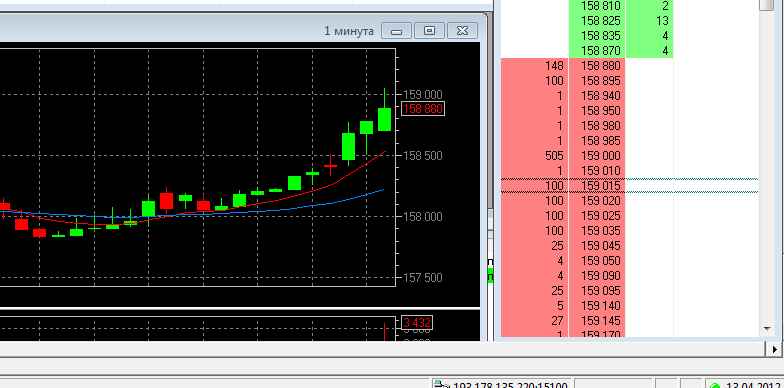Select the 158 870 green bid price row
This screenshot has width=784, height=388.
(x=620, y=50)
